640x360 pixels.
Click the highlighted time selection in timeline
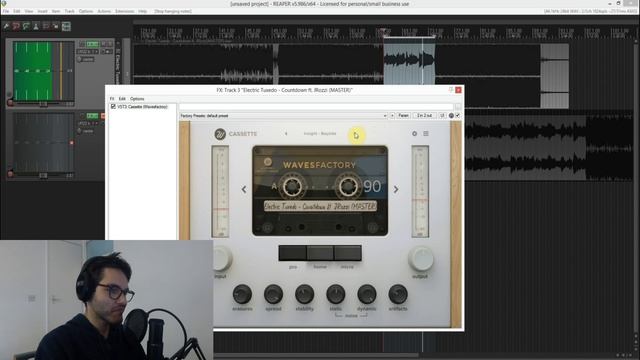[x=409, y=64]
